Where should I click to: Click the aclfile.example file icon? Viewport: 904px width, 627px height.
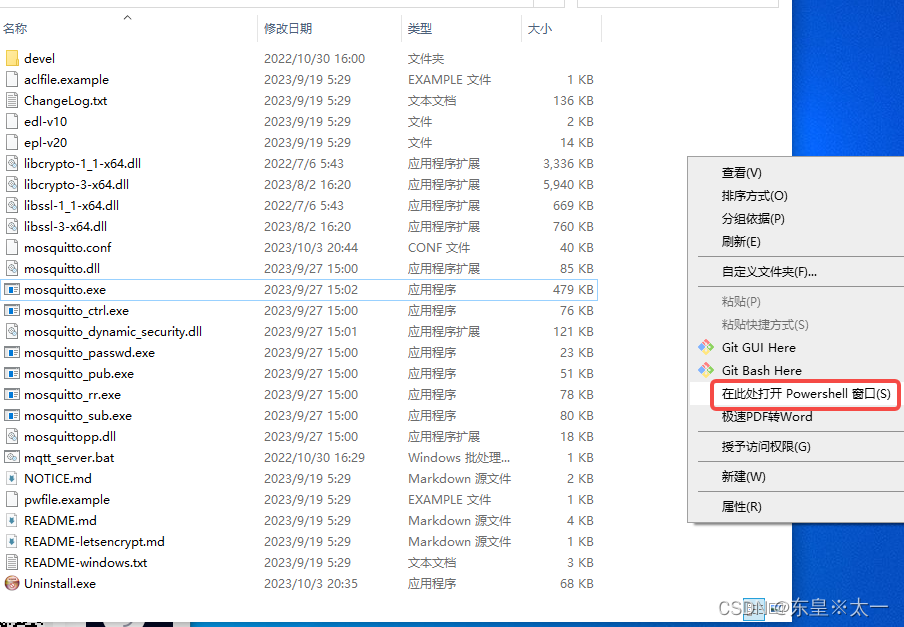pyautogui.click(x=12, y=80)
